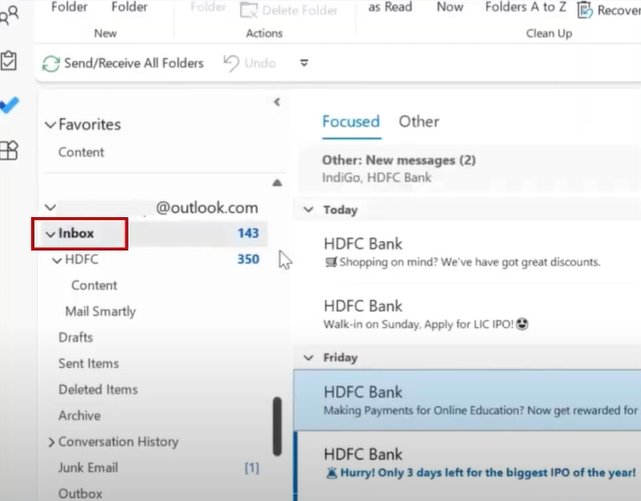Switch to the Focused tab
The width and height of the screenshot is (641, 501).
351,122
